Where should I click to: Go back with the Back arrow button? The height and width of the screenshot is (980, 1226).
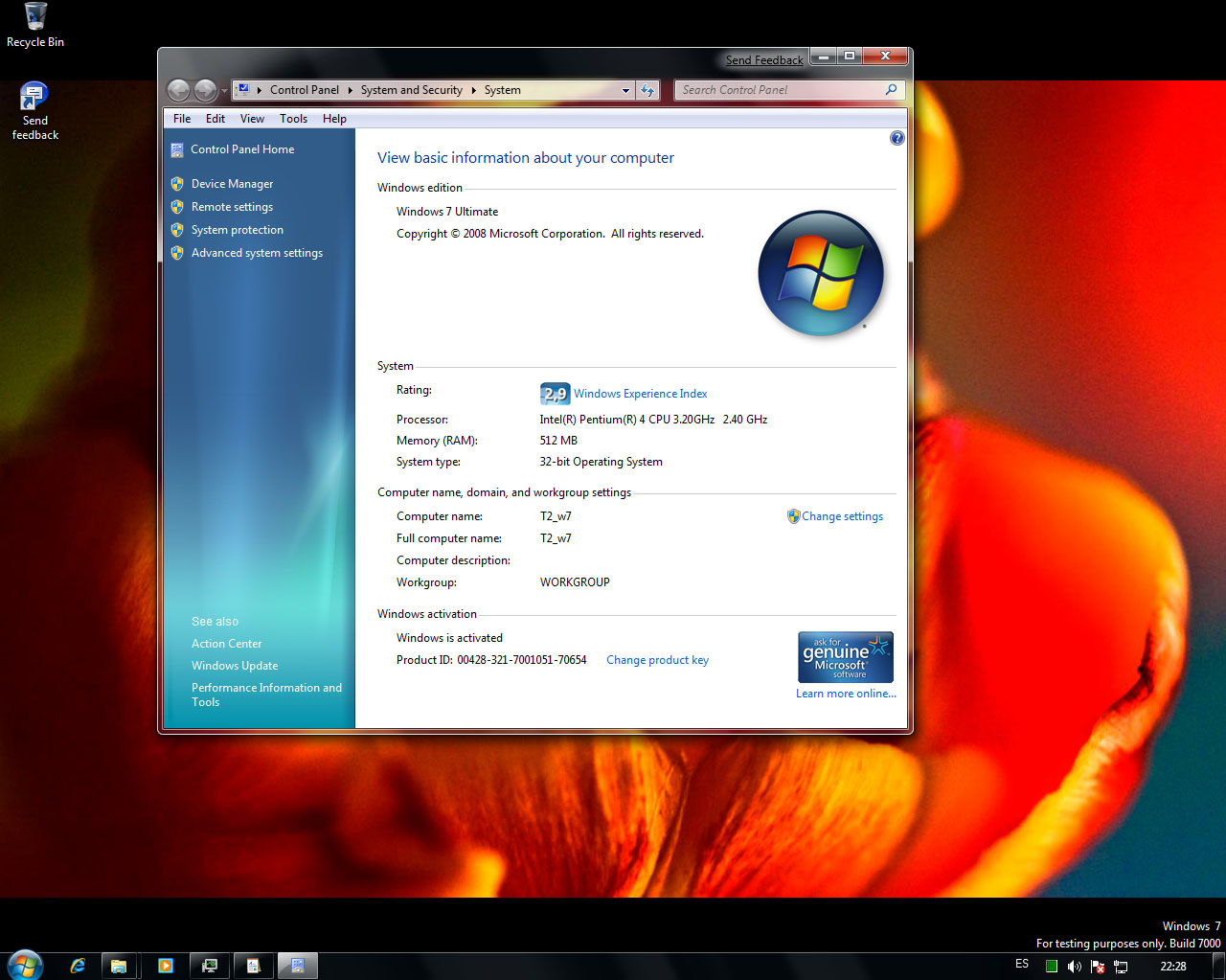[x=178, y=90]
